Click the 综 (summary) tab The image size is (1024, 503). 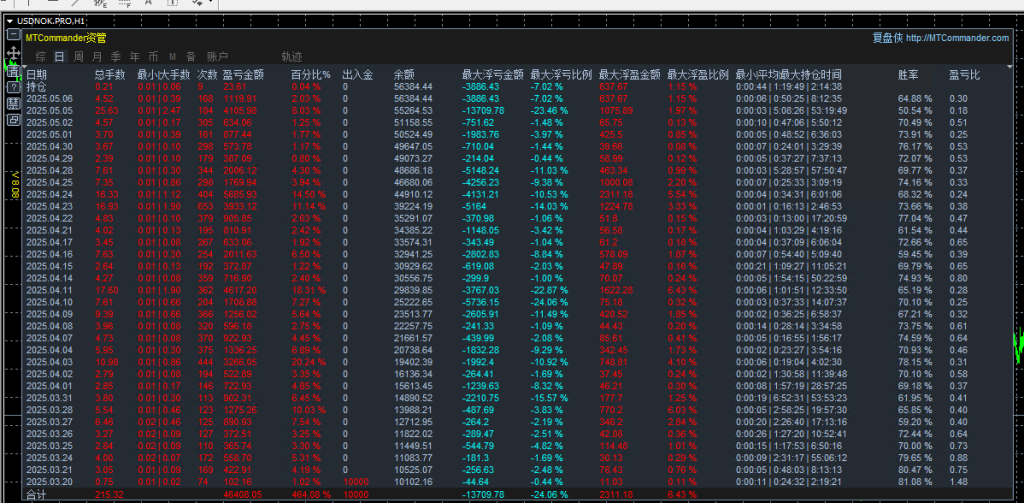pos(42,57)
